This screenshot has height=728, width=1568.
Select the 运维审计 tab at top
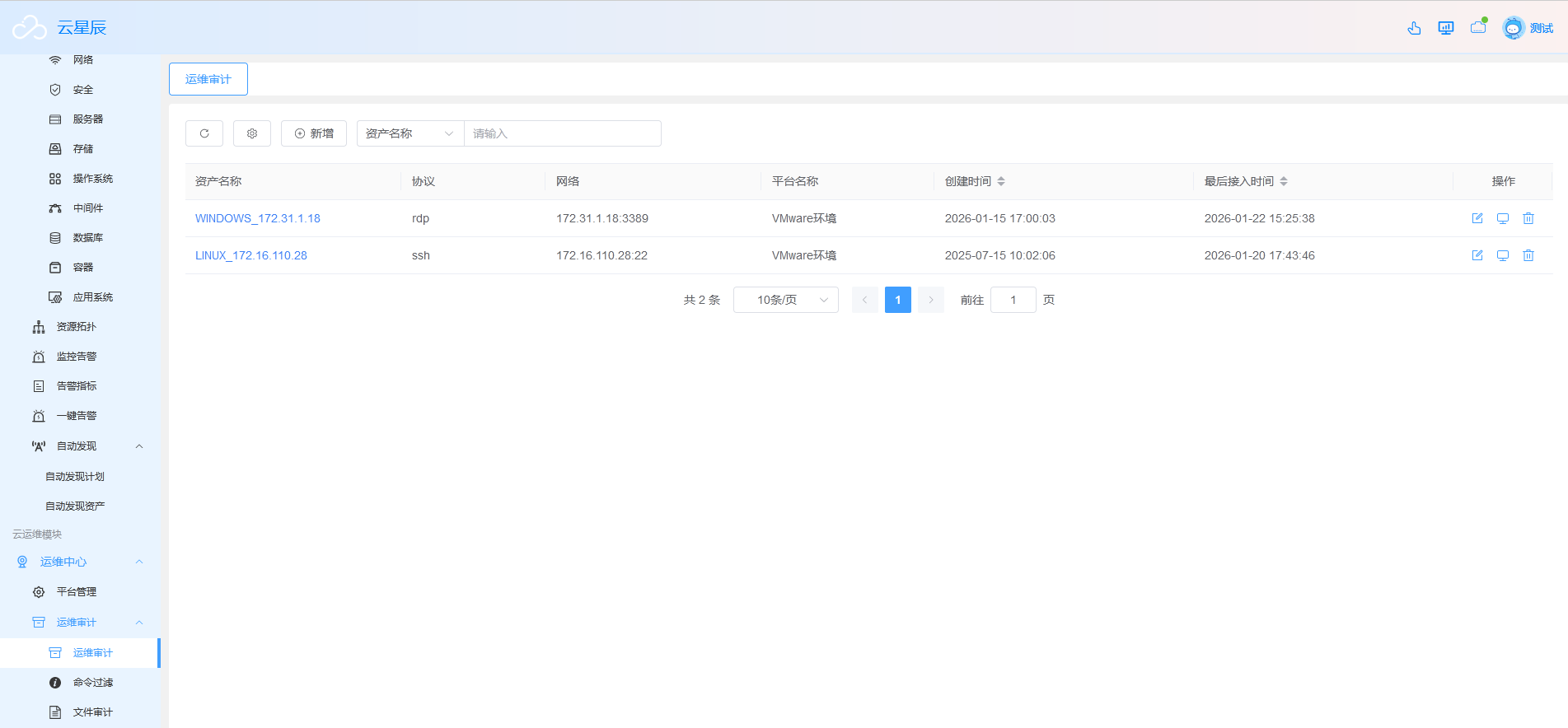(208, 79)
